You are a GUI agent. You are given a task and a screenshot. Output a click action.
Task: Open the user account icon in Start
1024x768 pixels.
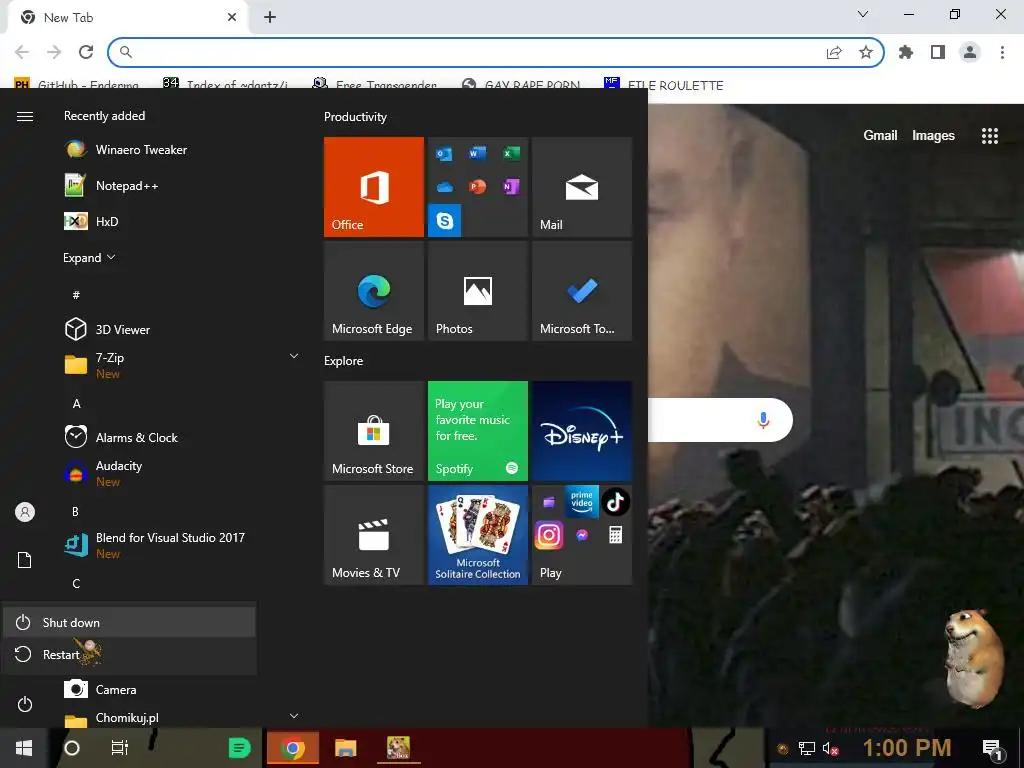(x=25, y=512)
